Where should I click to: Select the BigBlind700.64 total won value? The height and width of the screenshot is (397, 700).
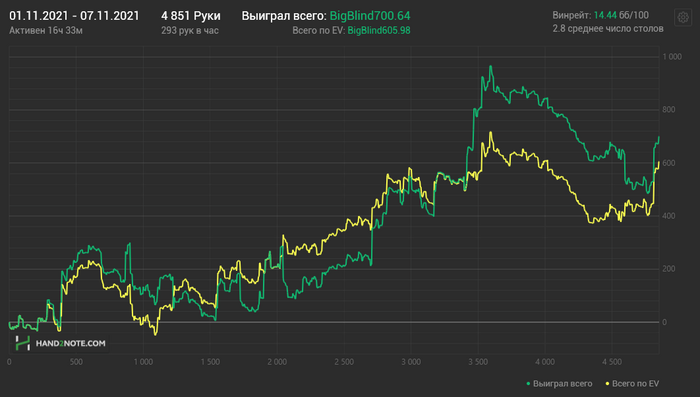(x=370, y=16)
